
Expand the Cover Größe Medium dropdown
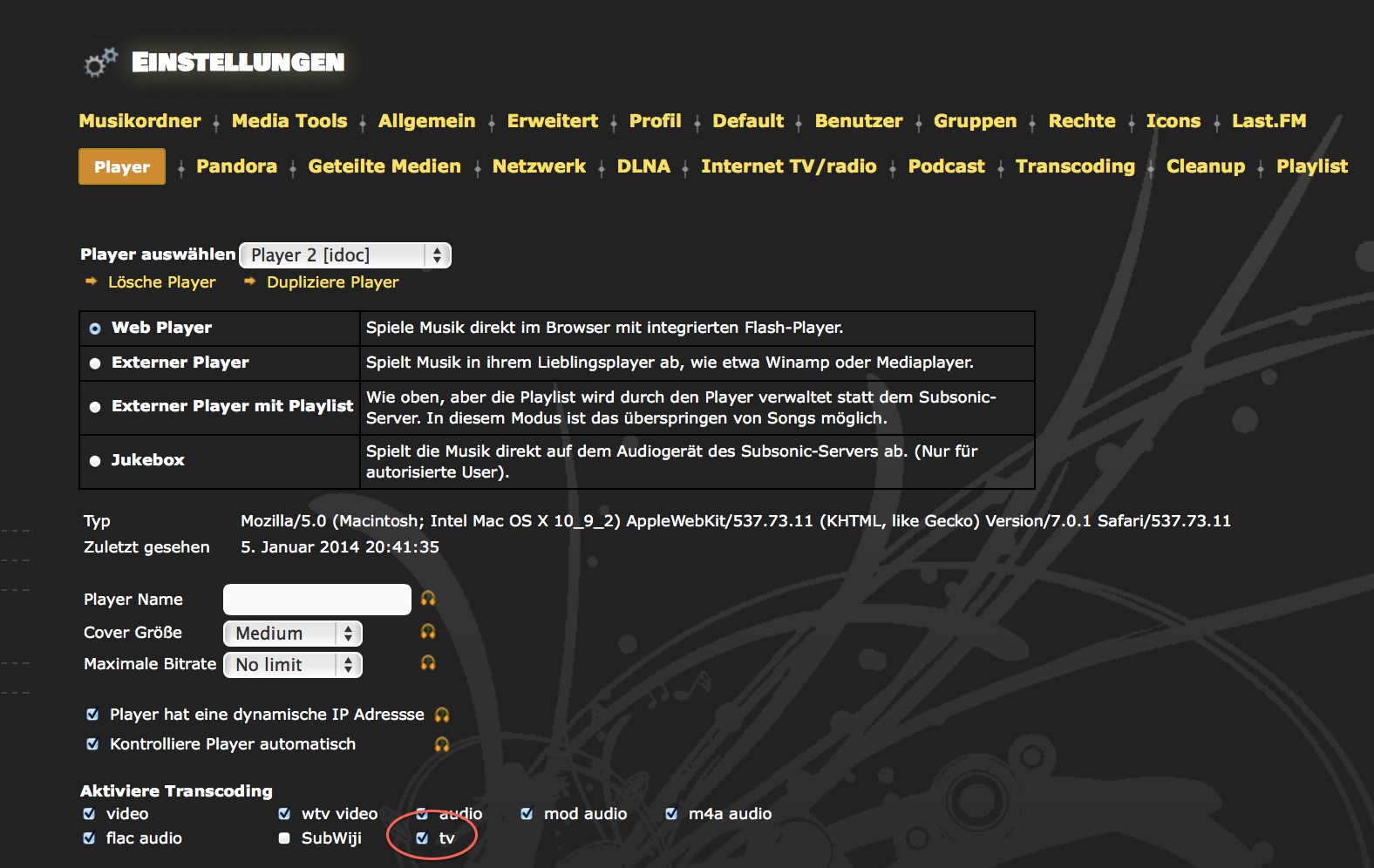coord(293,634)
